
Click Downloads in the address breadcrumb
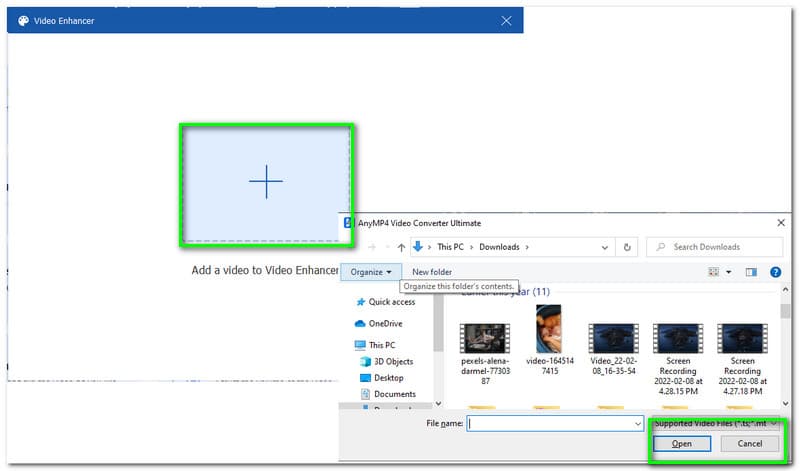tap(499, 247)
